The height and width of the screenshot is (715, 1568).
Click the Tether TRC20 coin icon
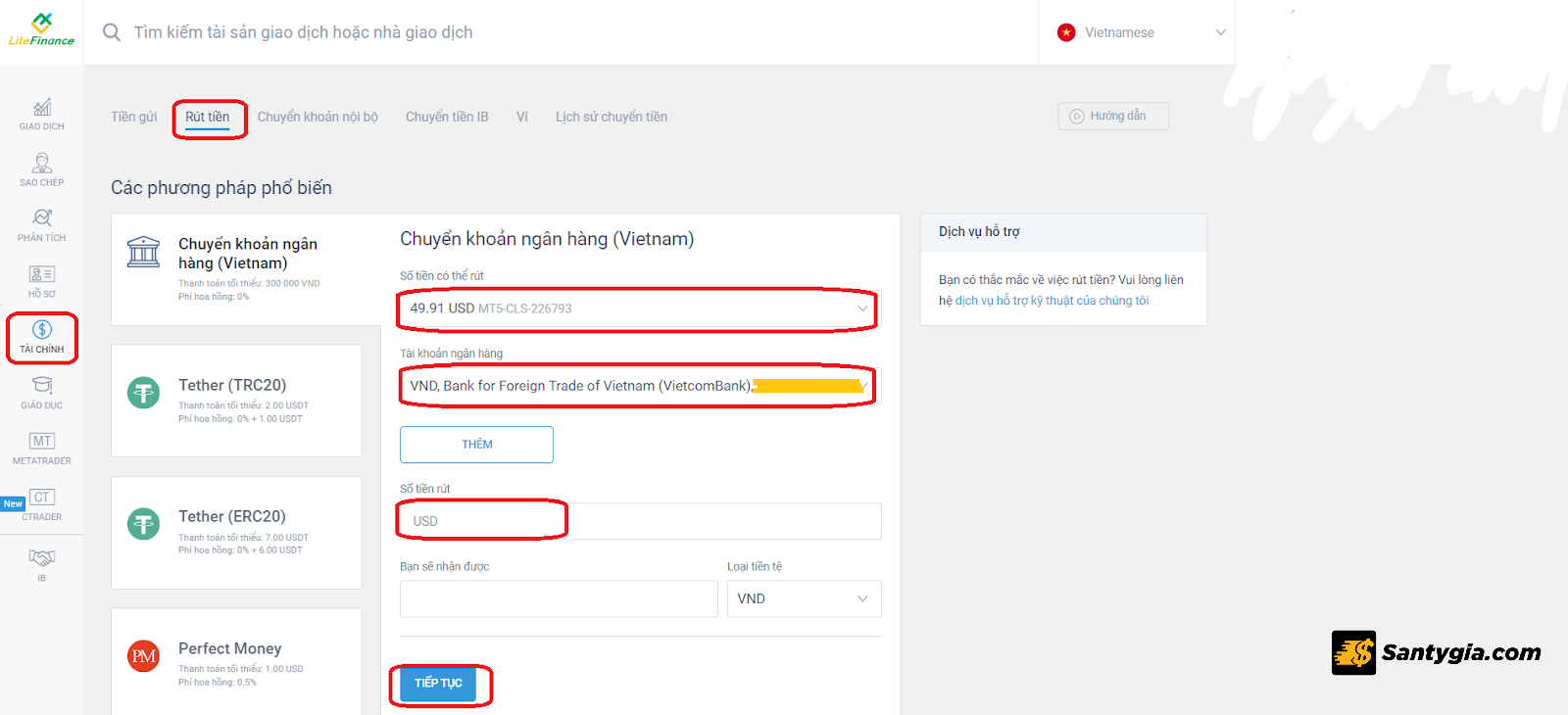pyautogui.click(x=144, y=393)
